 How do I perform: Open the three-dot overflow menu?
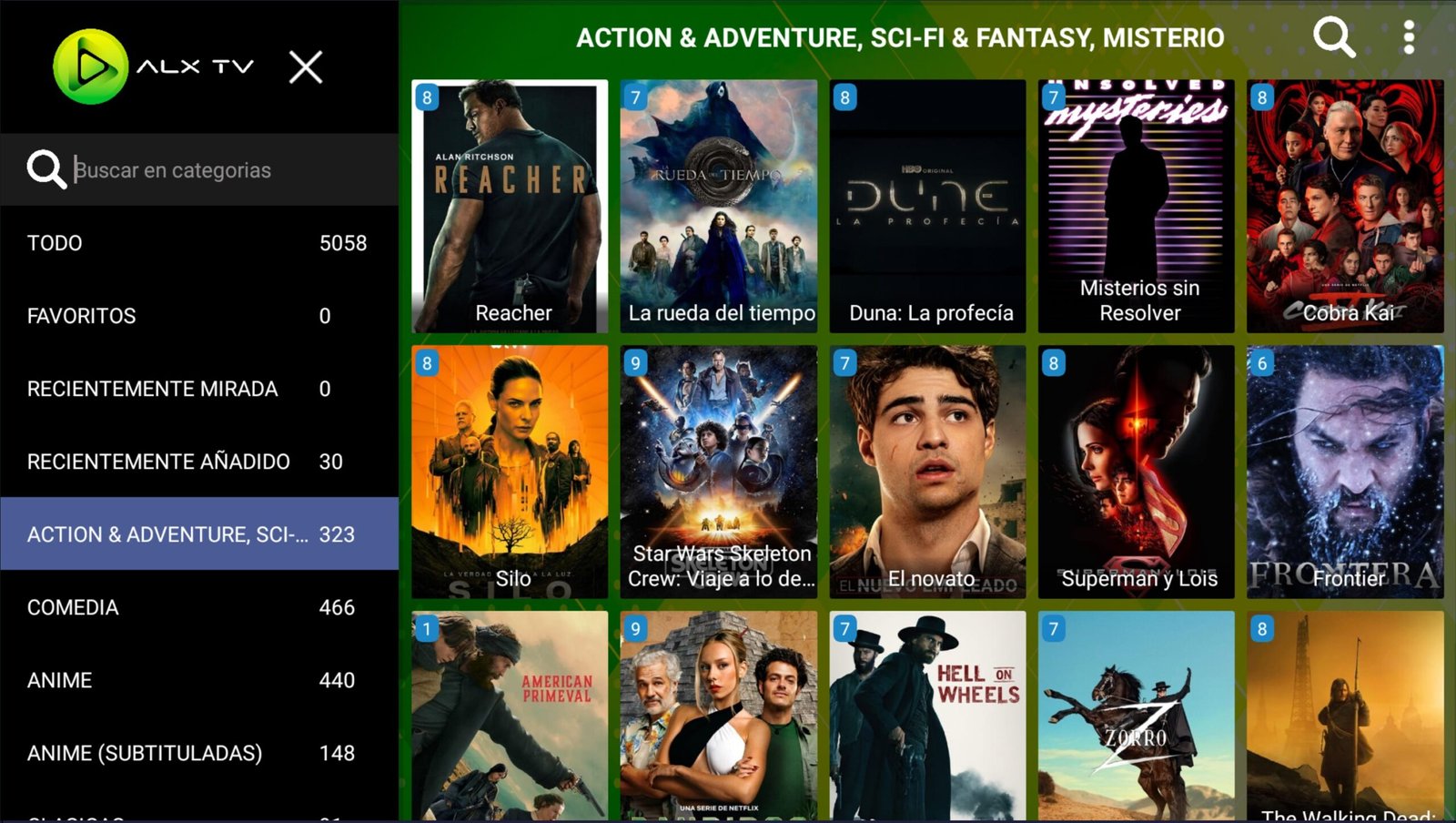[1409, 38]
